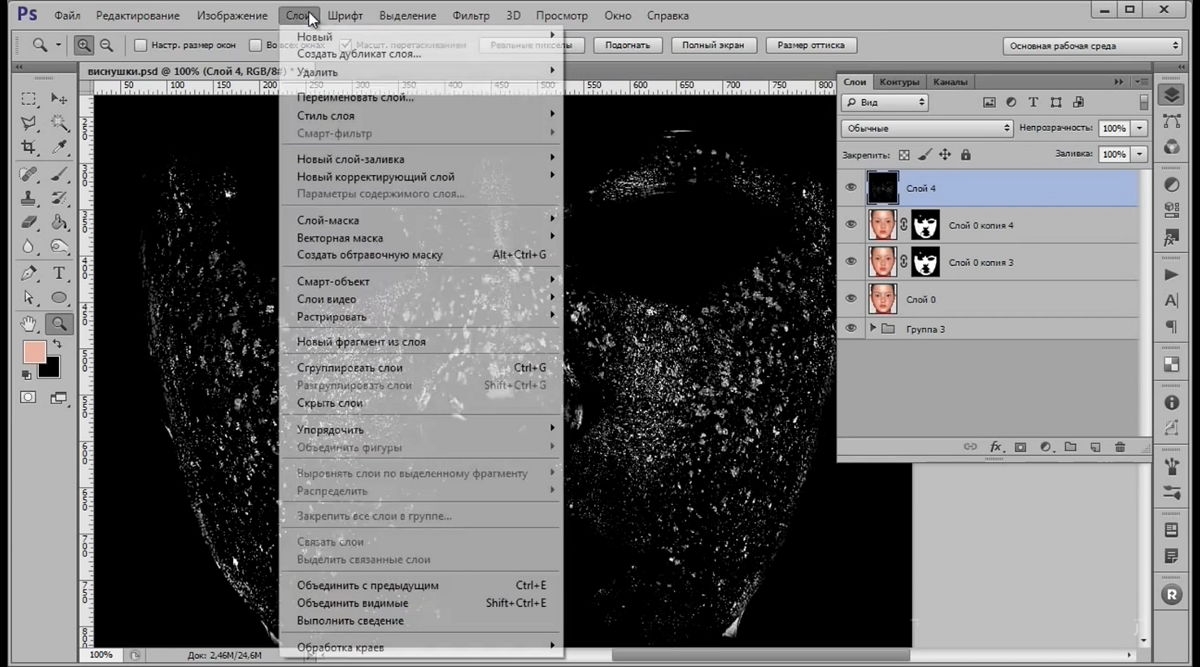The width and height of the screenshot is (1200, 667).
Task: Toggle visibility of layer Слой 0
Action: click(851, 298)
